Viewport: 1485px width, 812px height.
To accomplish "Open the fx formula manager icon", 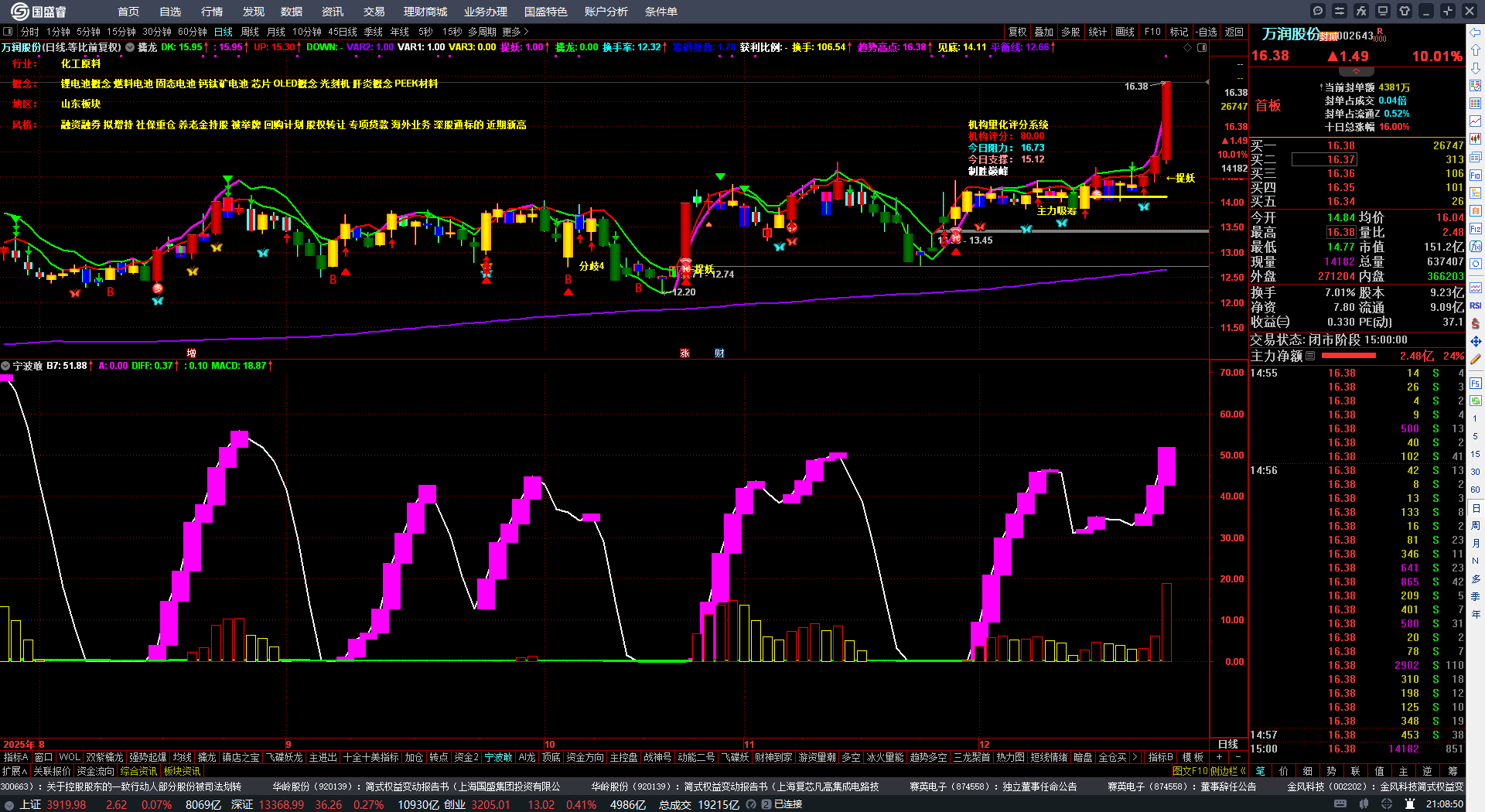I will (x=1361, y=11).
